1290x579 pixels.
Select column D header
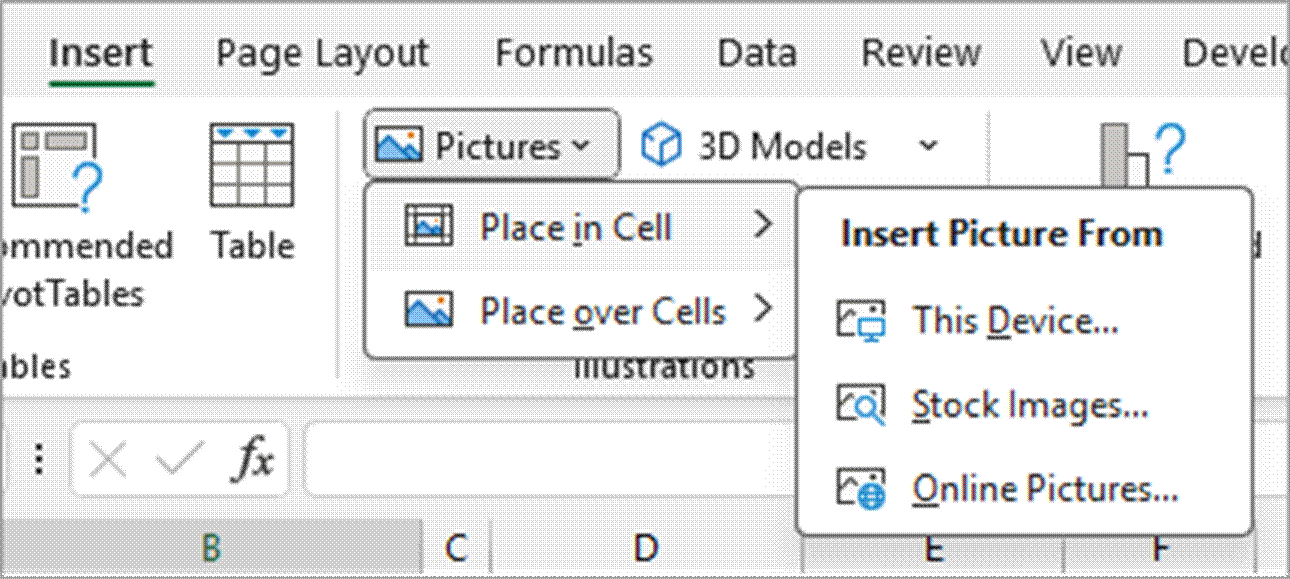point(646,548)
